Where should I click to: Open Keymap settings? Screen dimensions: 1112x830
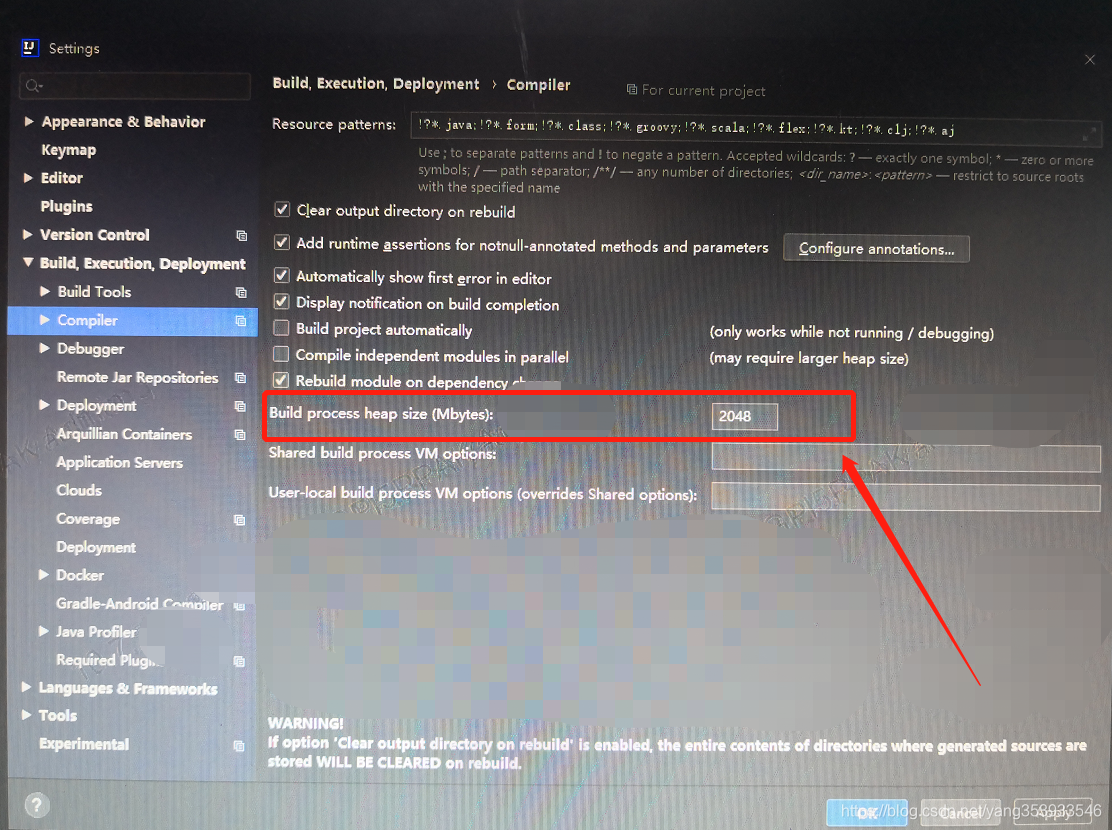(x=69, y=150)
